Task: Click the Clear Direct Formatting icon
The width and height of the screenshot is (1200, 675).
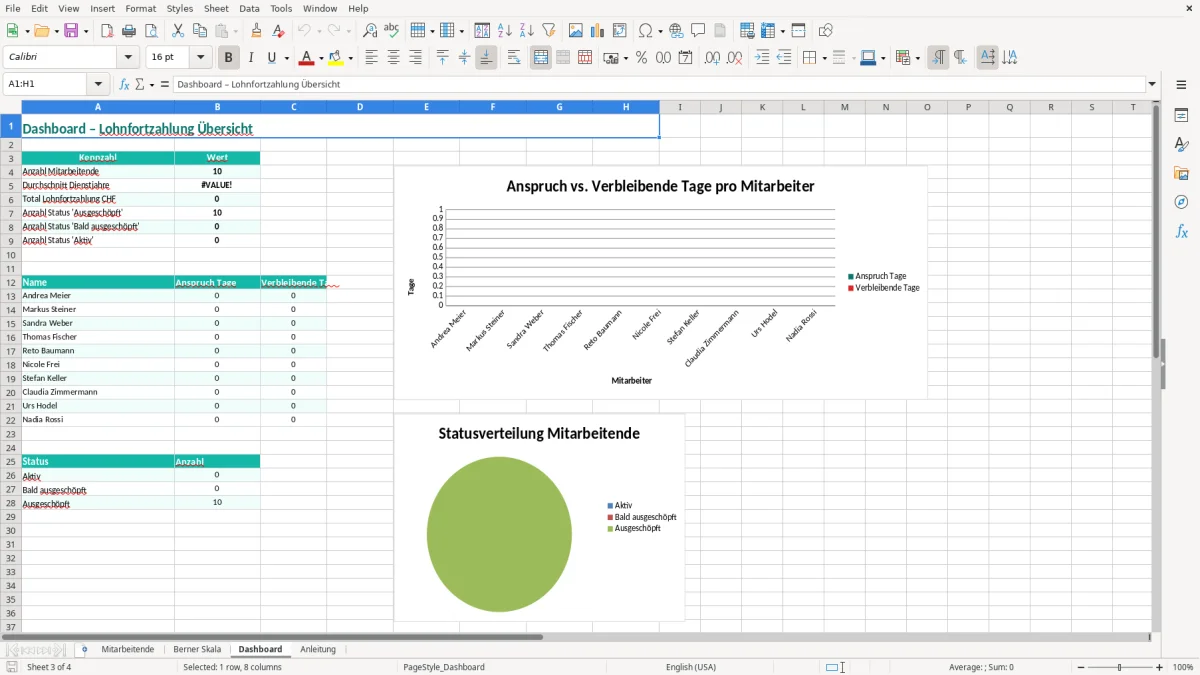Action: coord(279,31)
